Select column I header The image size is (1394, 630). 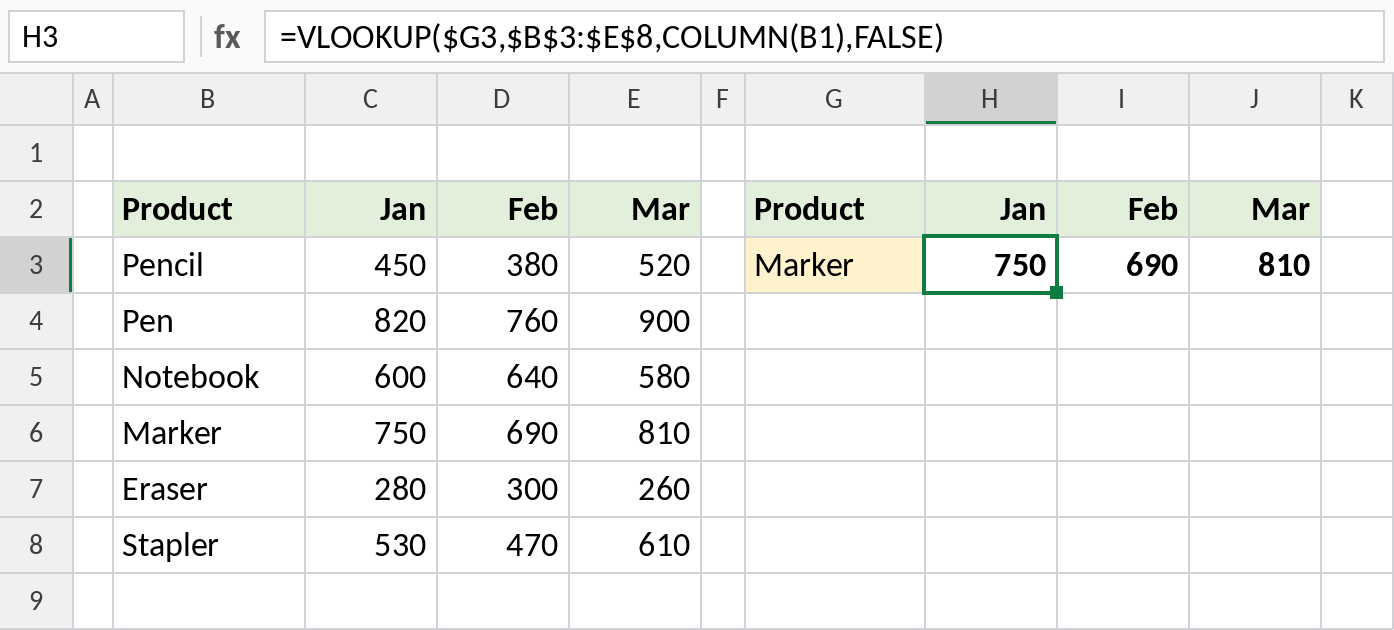tap(1123, 99)
